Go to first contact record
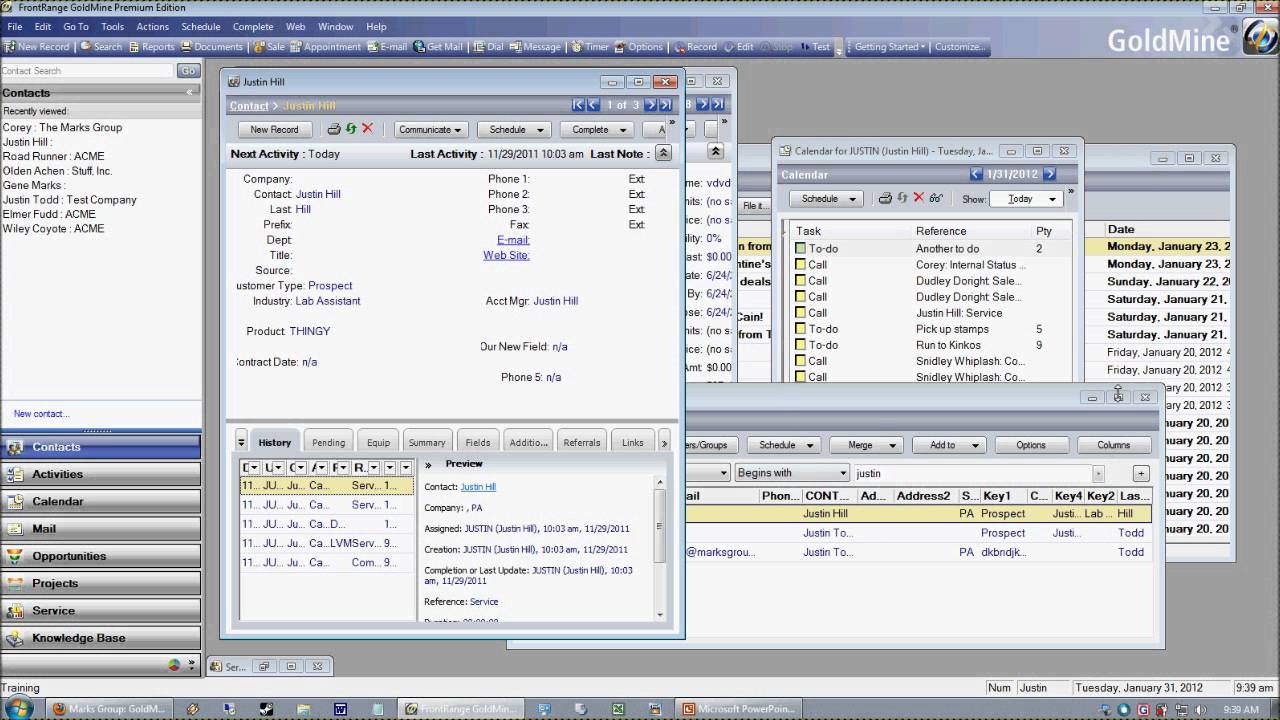This screenshot has width=1280, height=720. (578, 105)
